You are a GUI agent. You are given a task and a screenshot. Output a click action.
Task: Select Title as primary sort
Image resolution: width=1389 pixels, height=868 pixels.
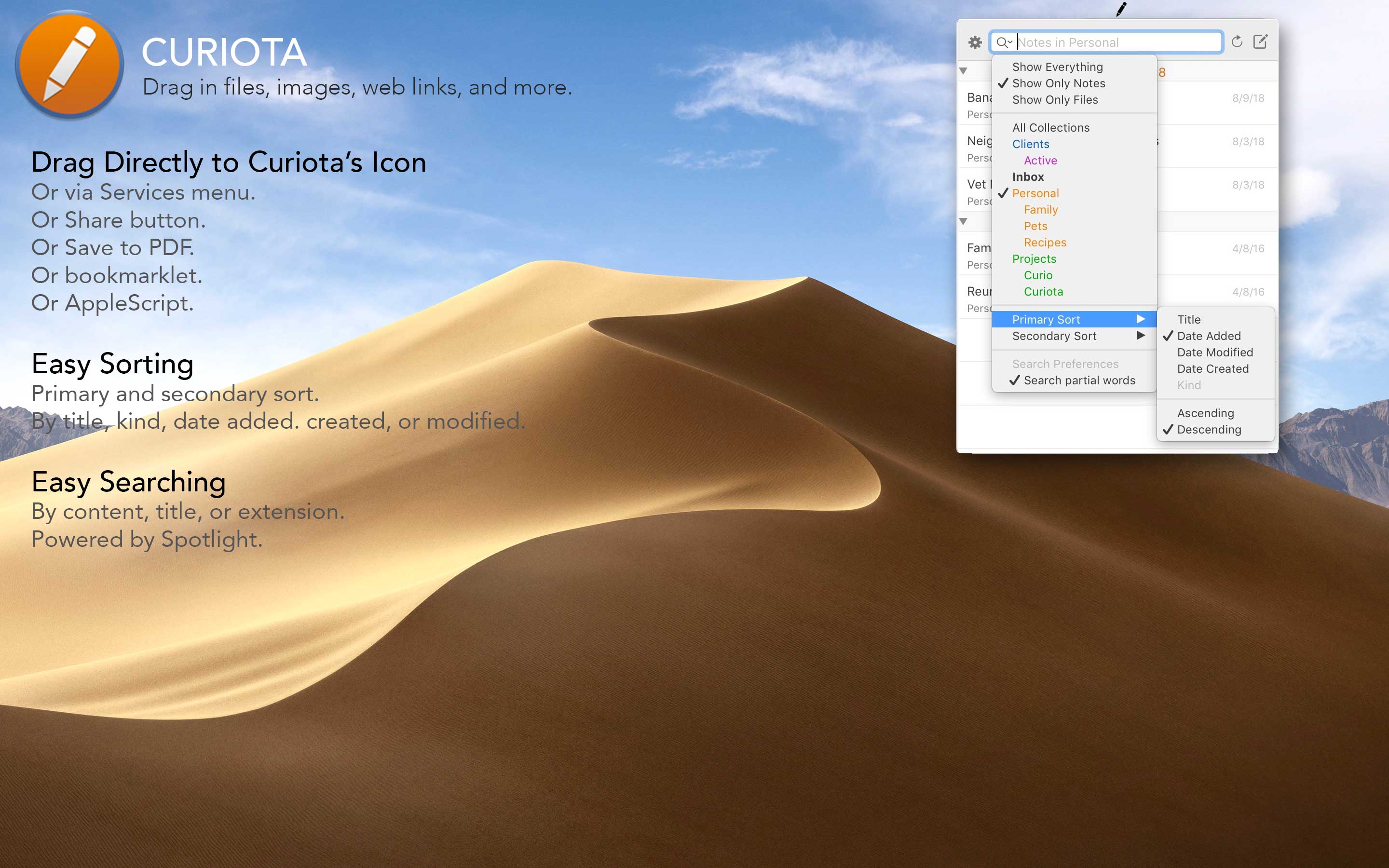1188,319
